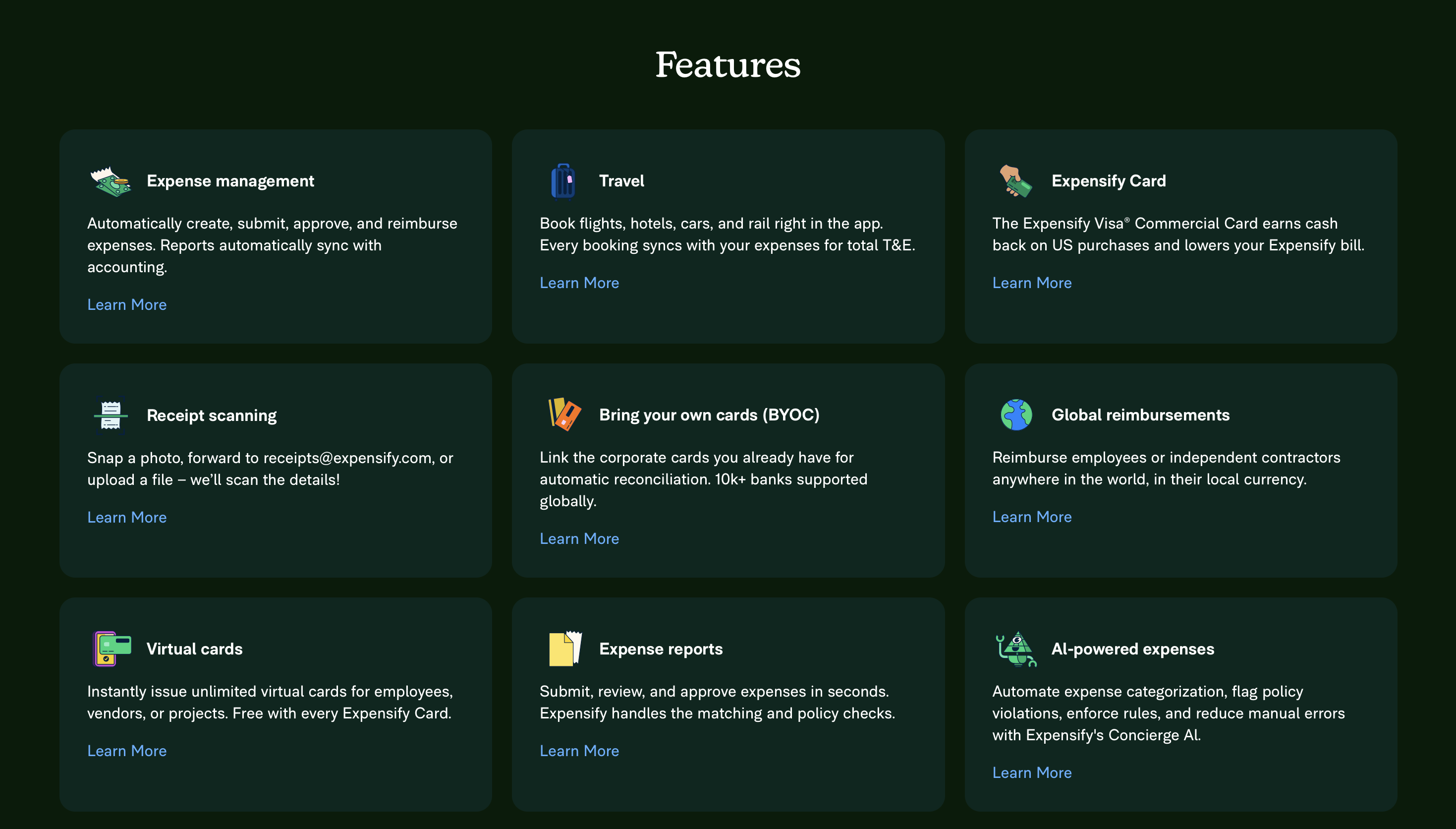Screen dimensions: 1456x829
Task: Follow Learn More for AI-powered expenses
Action: [1032, 772]
